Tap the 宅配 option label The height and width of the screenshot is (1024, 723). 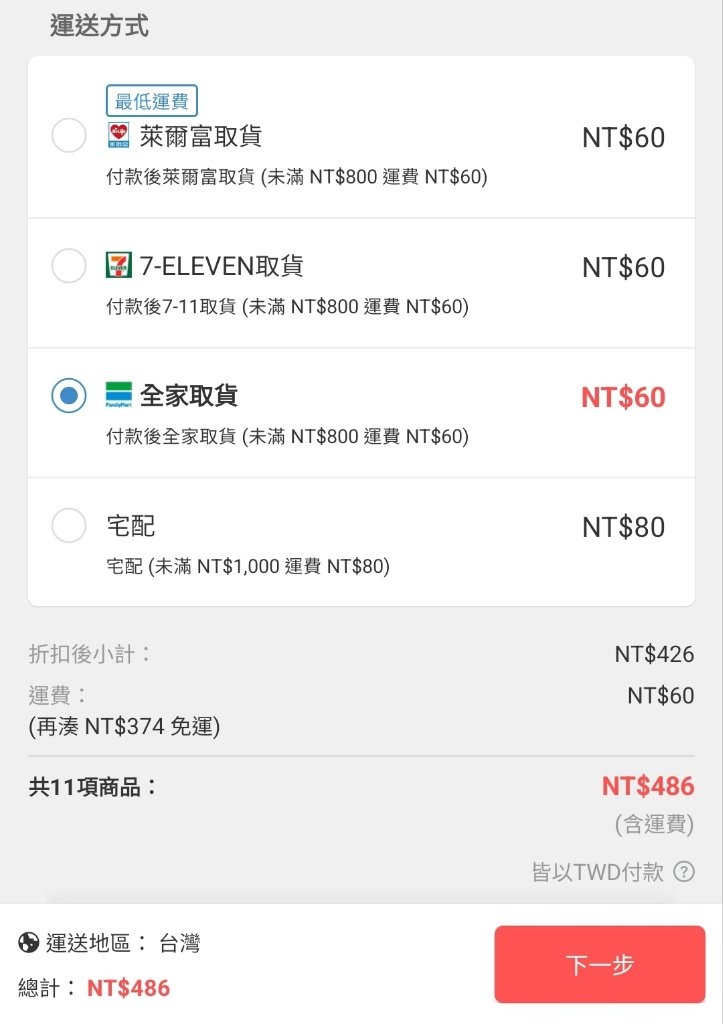(131, 526)
